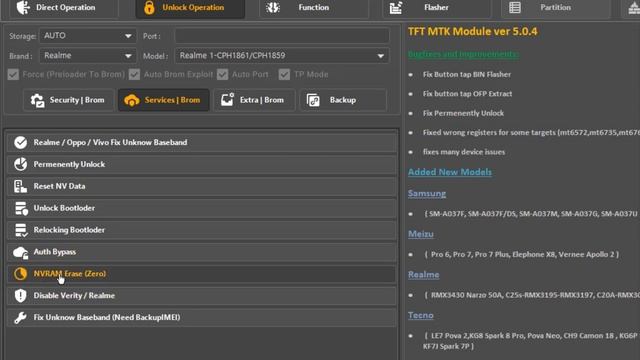Switch to Unlock Operation tab
Screen dimensions: 640x360
coord(190,8)
